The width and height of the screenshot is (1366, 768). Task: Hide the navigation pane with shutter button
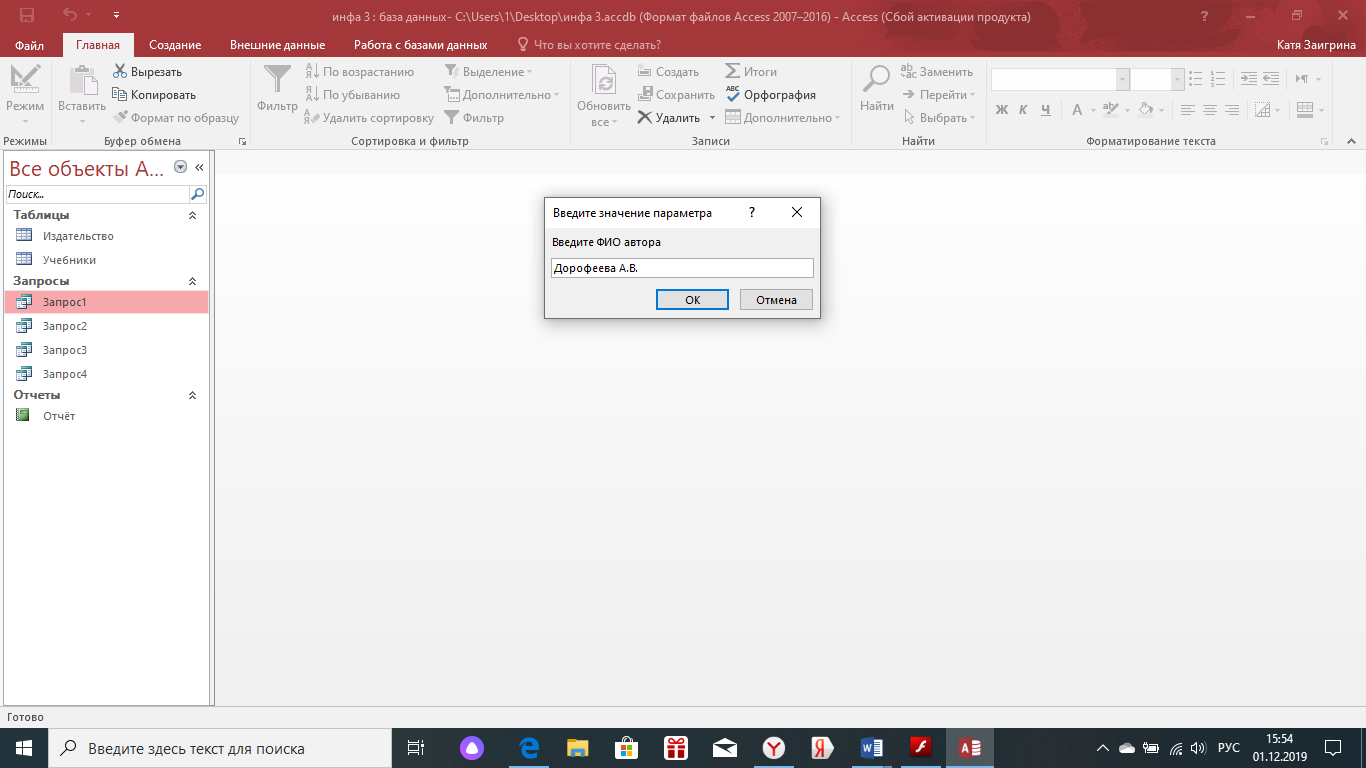(x=199, y=167)
